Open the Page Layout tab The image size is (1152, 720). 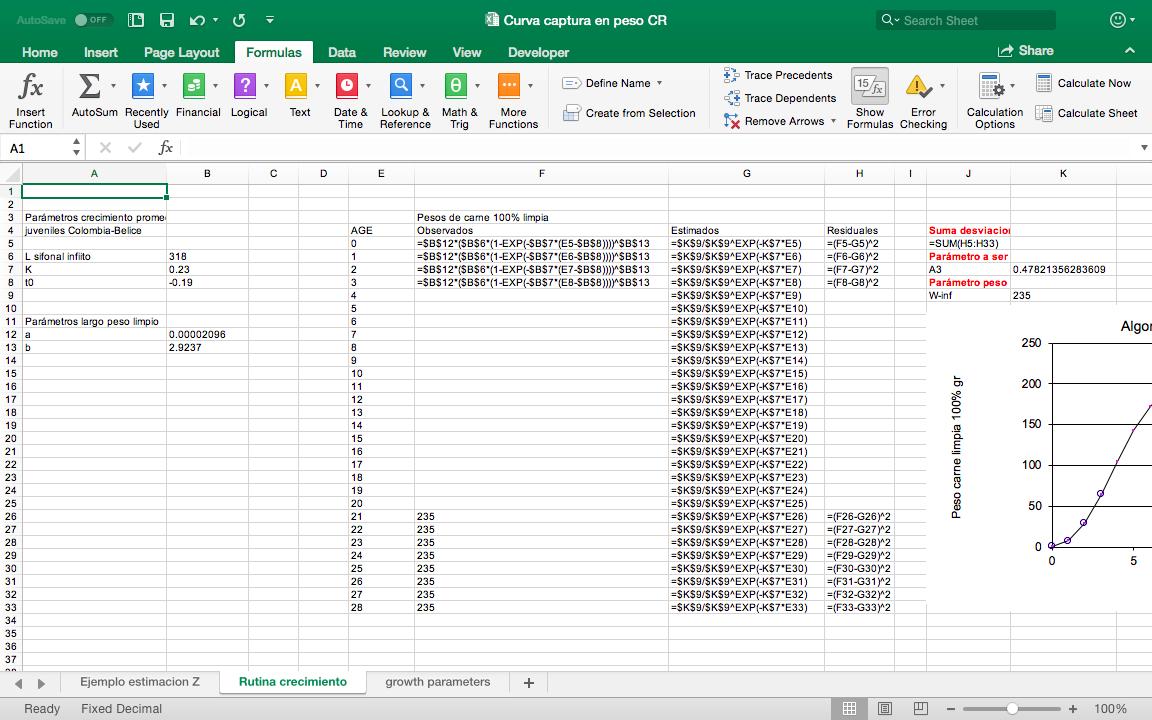(181, 52)
